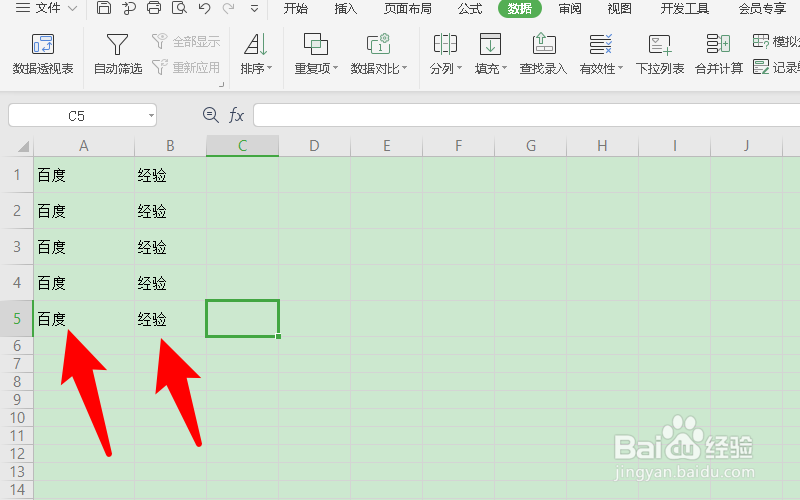Select cell B4 containing 经验
This screenshot has width=800, height=500.
pyautogui.click(x=170, y=283)
